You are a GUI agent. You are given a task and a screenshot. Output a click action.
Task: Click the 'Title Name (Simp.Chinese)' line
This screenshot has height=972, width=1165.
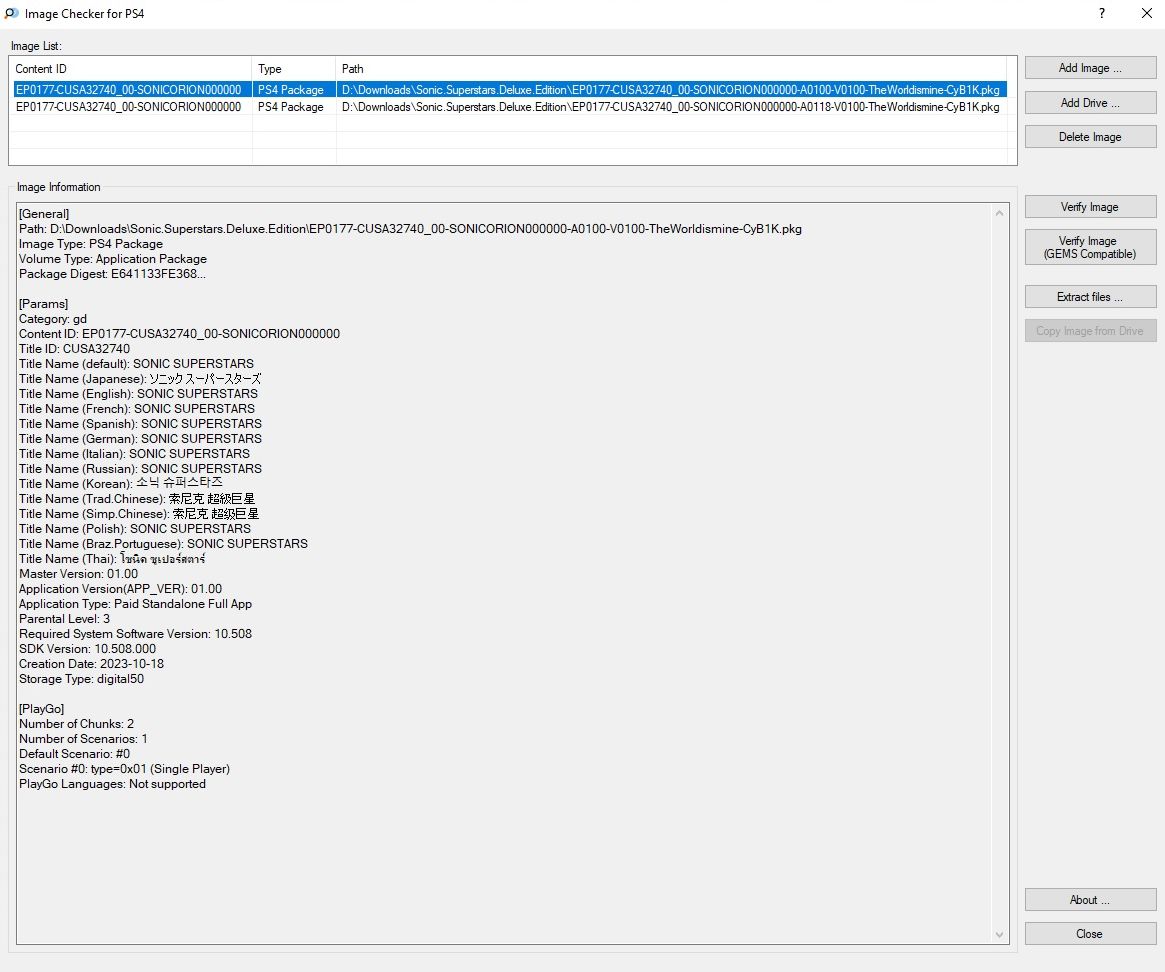(139, 513)
